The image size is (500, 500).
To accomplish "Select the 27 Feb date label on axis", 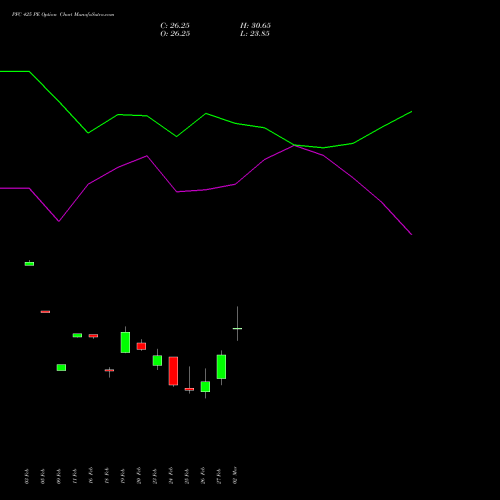I will point(219,476).
